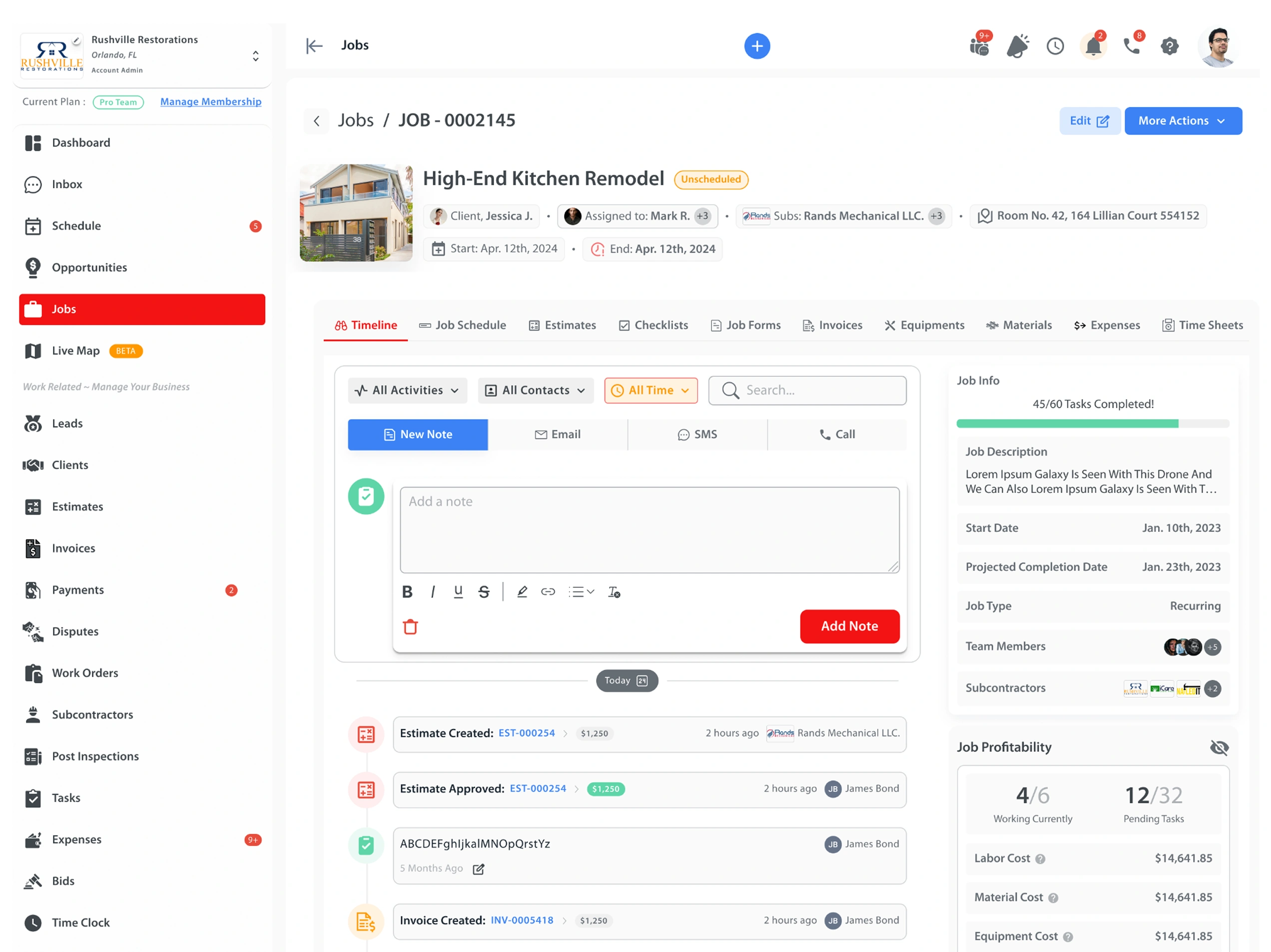The width and height of the screenshot is (1271, 952).
Task: Click in the Add a note text area
Action: pos(649,530)
